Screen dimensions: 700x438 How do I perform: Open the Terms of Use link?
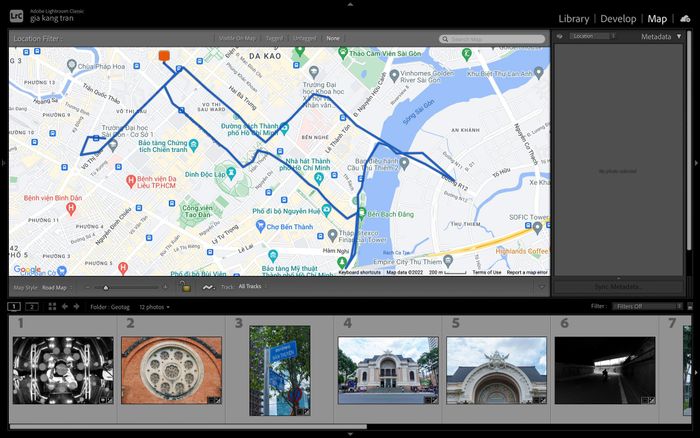point(487,272)
